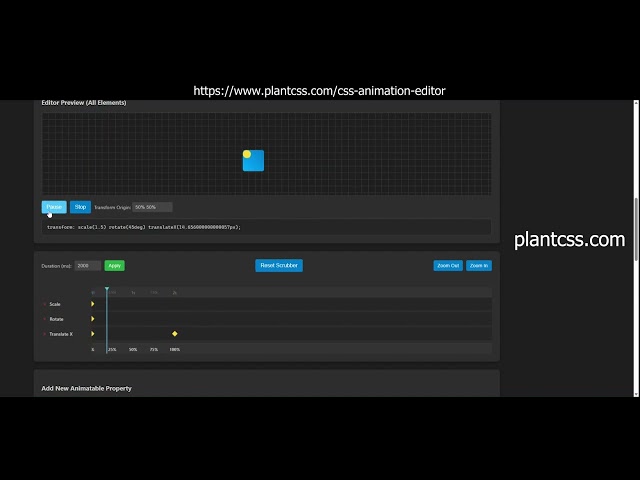Remove the Scale property row

tap(44, 304)
